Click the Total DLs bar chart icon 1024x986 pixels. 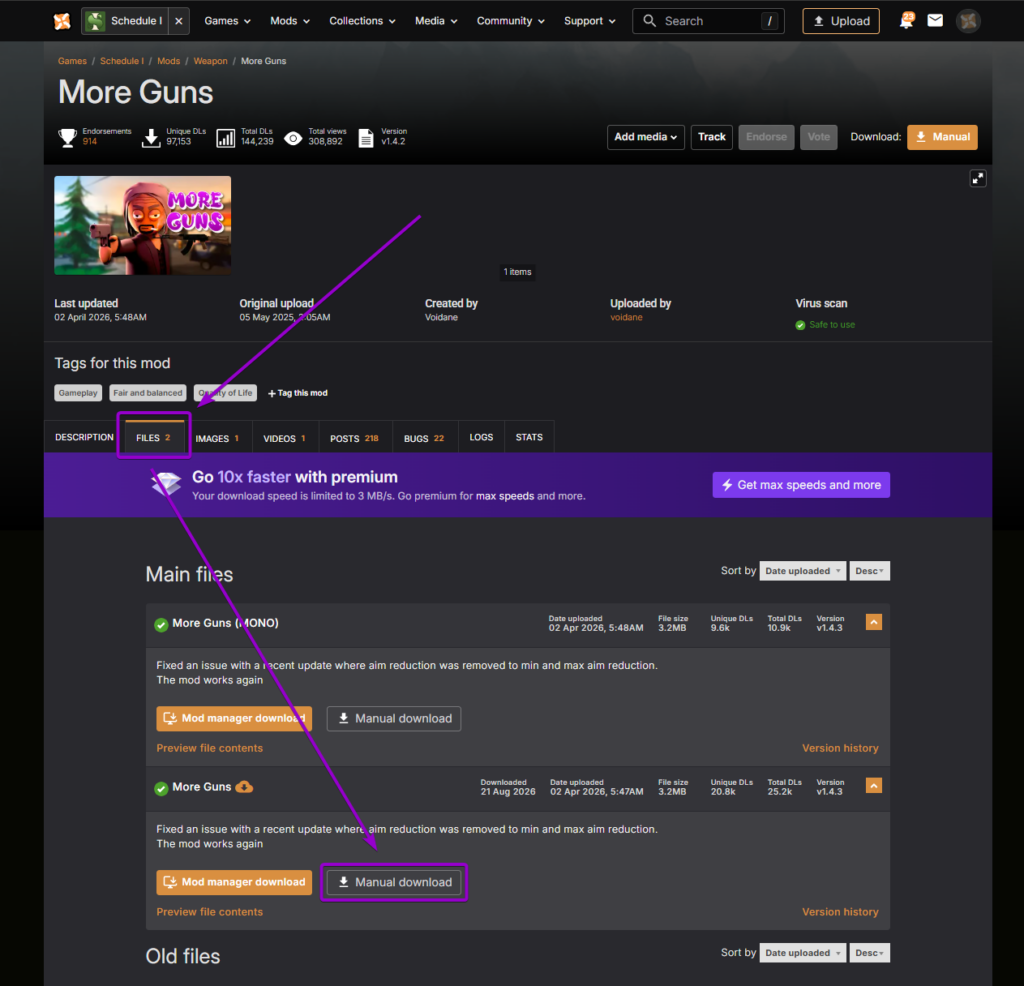click(225, 138)
